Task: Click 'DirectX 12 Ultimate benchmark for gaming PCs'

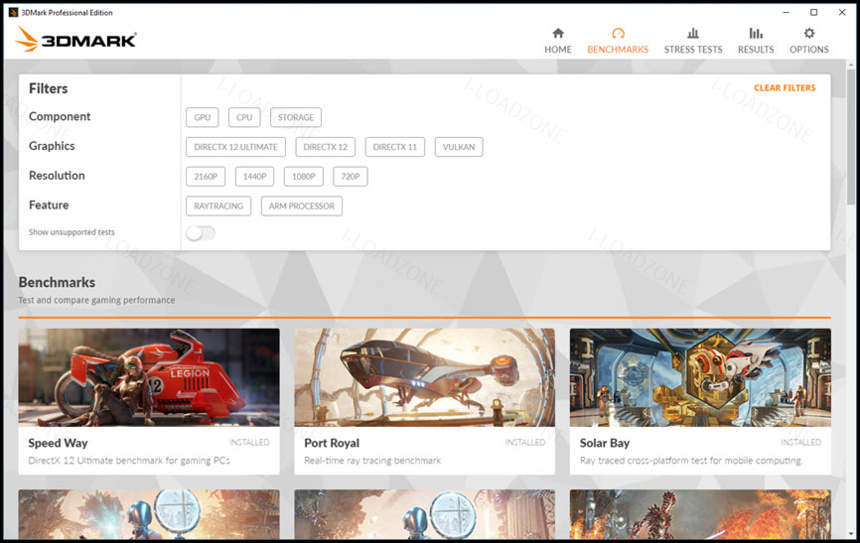Action: pos(129,461)
